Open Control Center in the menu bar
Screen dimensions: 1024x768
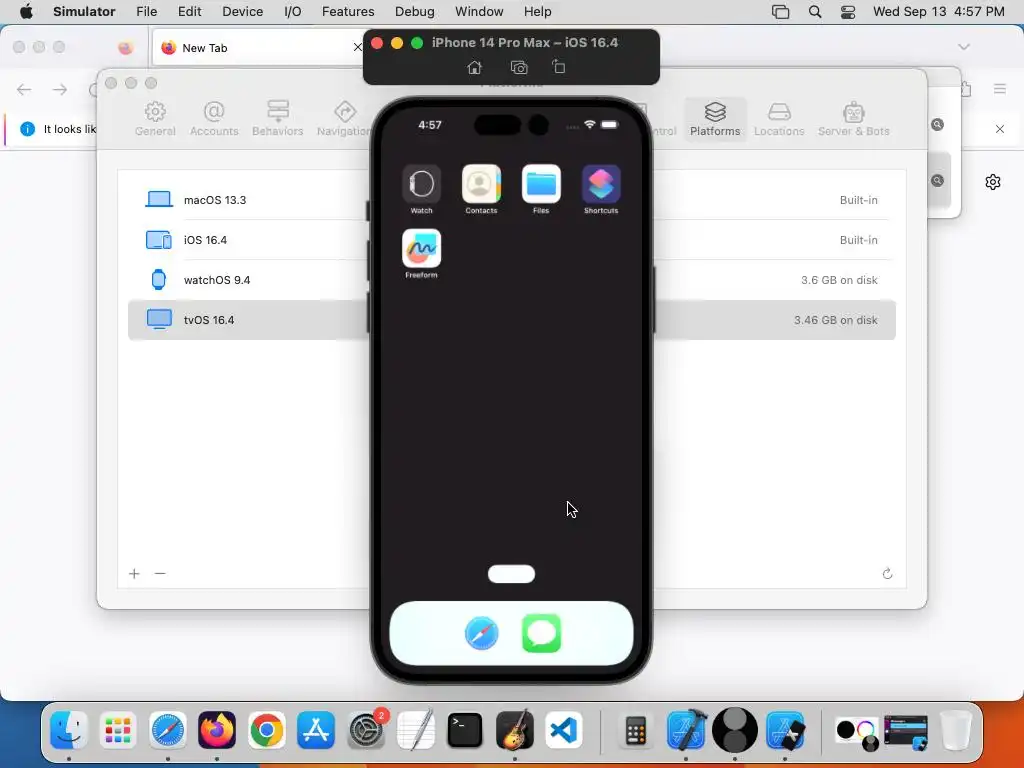click(848, 12)
